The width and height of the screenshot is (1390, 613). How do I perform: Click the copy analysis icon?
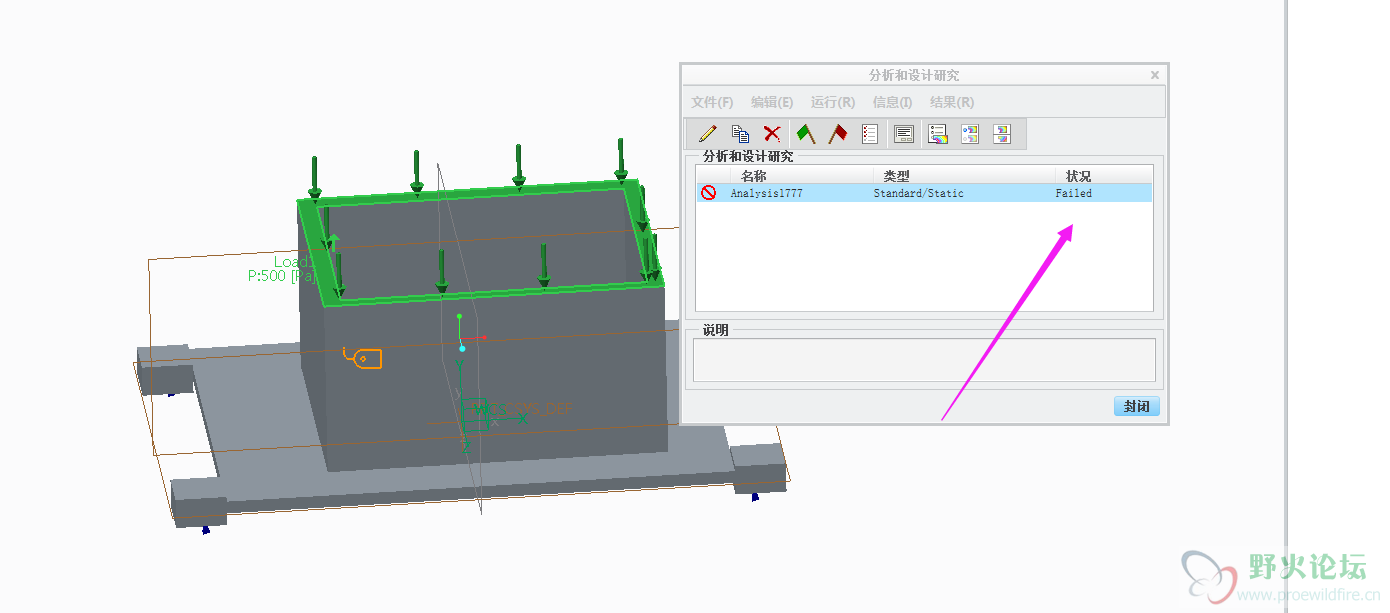tap(740, 134)
